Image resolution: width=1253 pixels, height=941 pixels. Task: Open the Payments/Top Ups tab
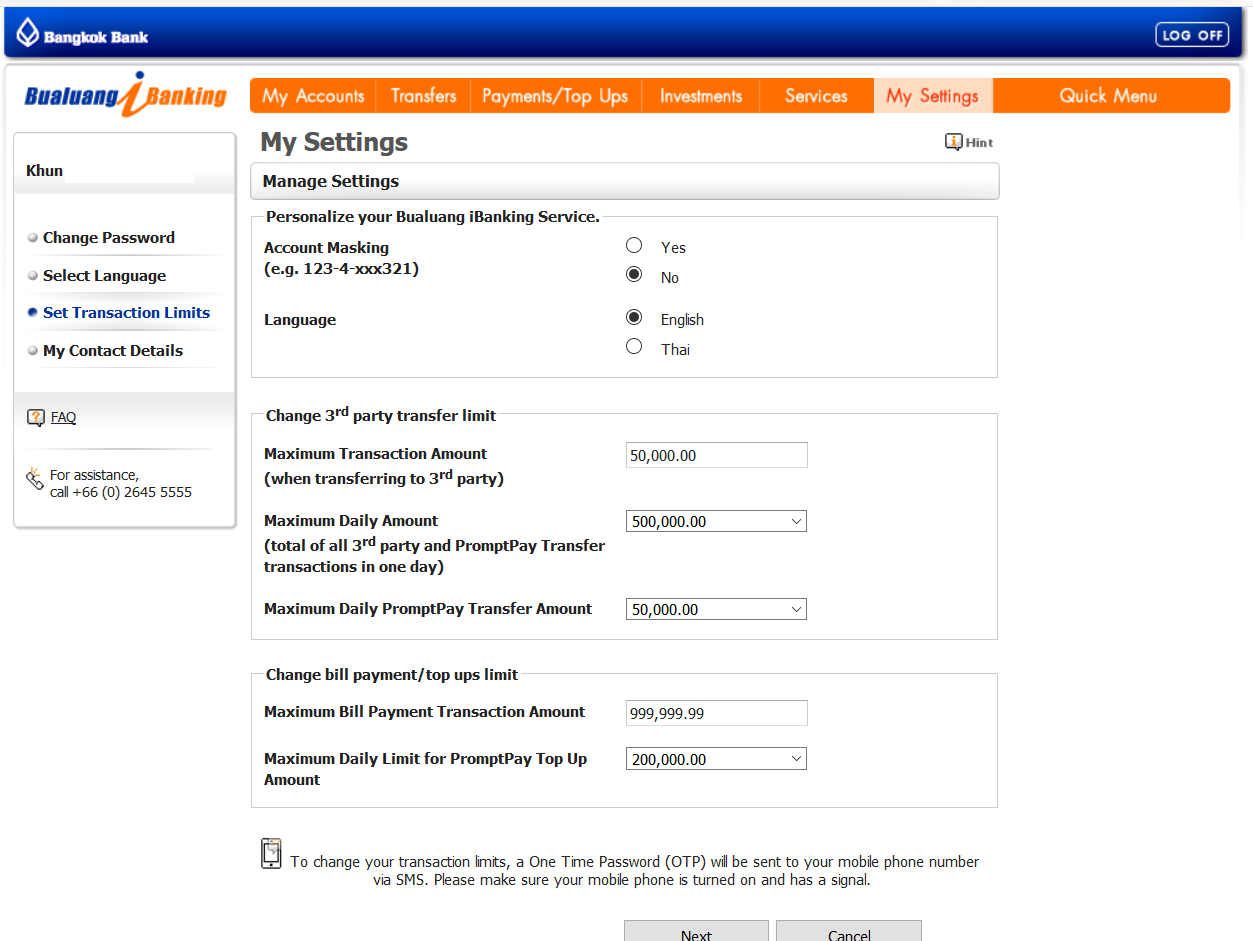pos(555,96)
